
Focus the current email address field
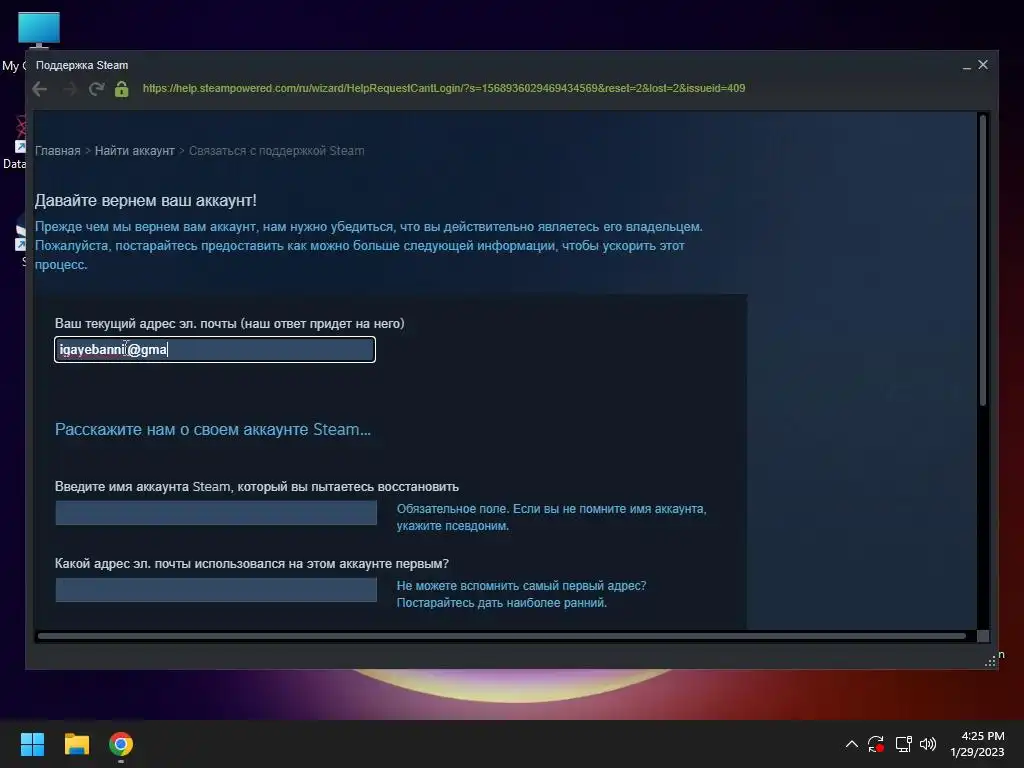coord(215,349)
